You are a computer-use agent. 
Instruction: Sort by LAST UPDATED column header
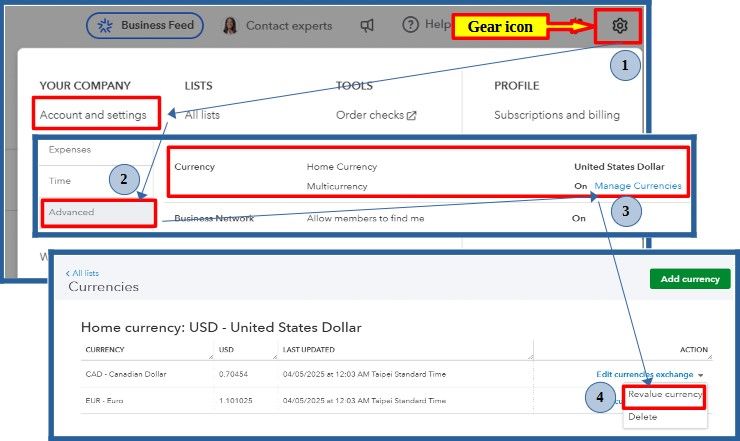pos(309,349)
